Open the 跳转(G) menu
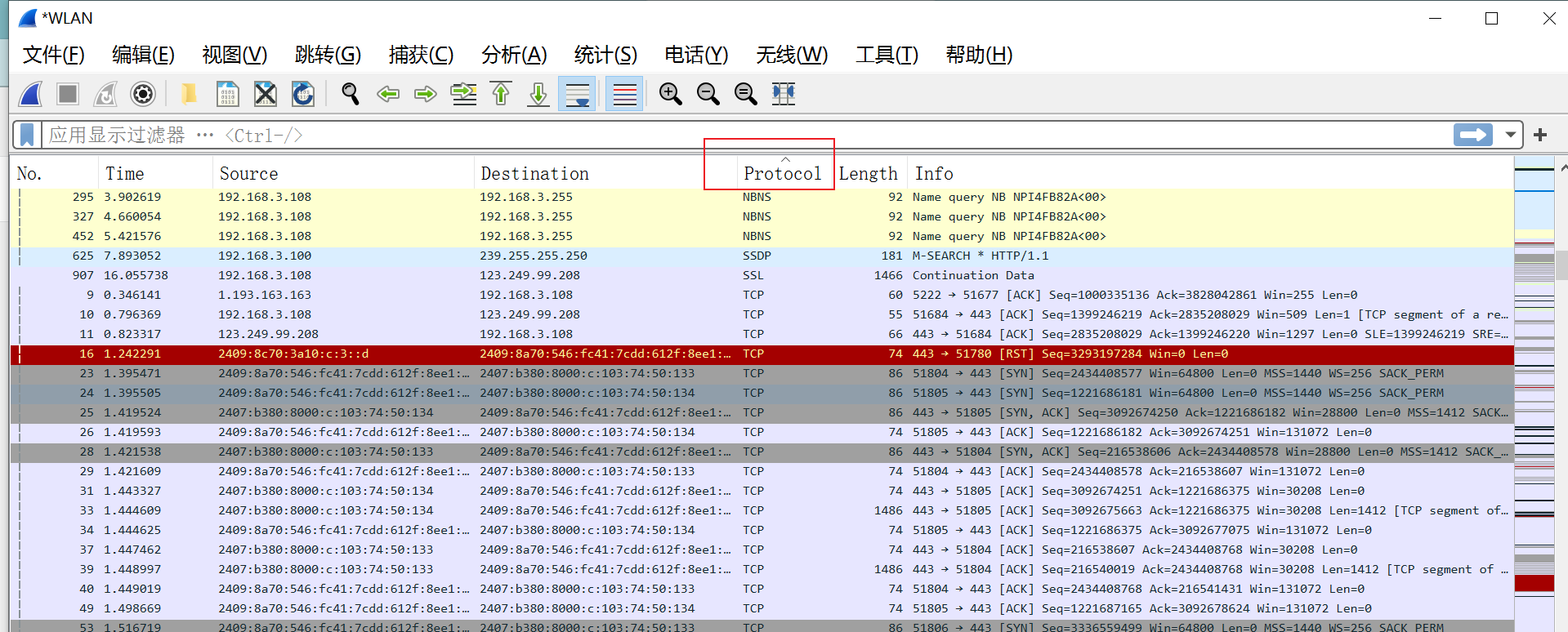Screen dimensions: 1568x632 pos(328,55)
